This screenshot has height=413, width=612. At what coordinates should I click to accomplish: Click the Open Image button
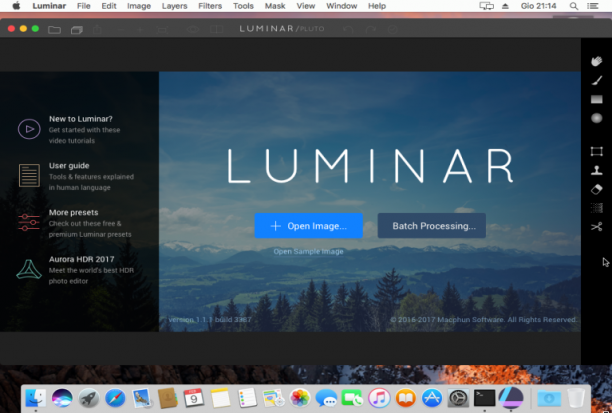click(x=308, y=226)
